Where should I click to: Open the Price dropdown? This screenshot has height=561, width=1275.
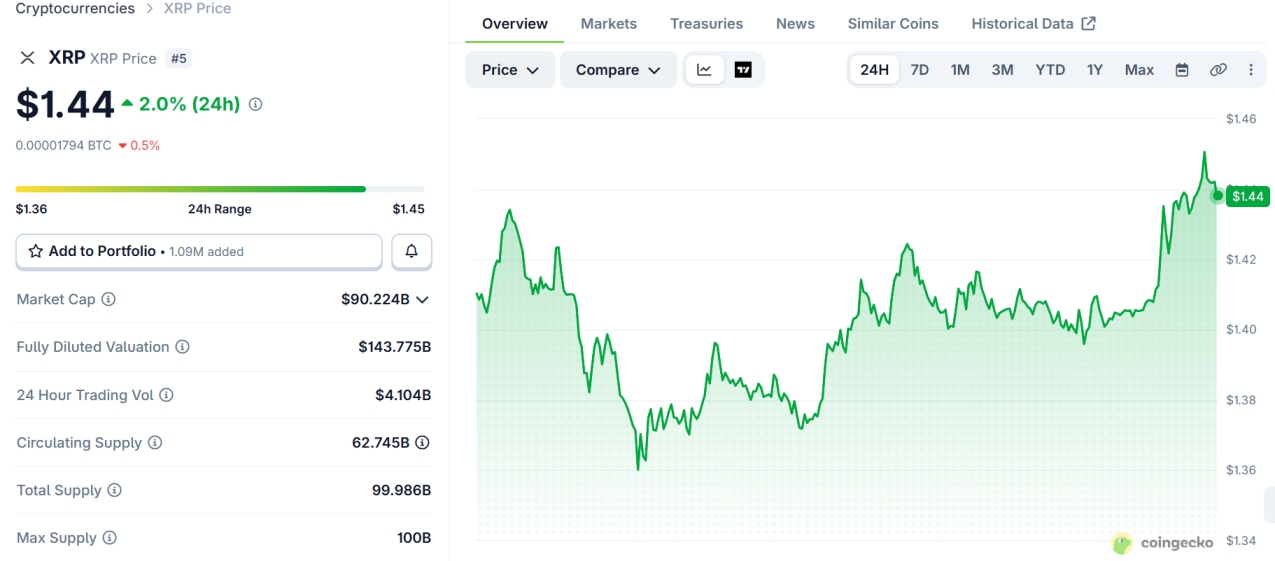click(510, 70)
